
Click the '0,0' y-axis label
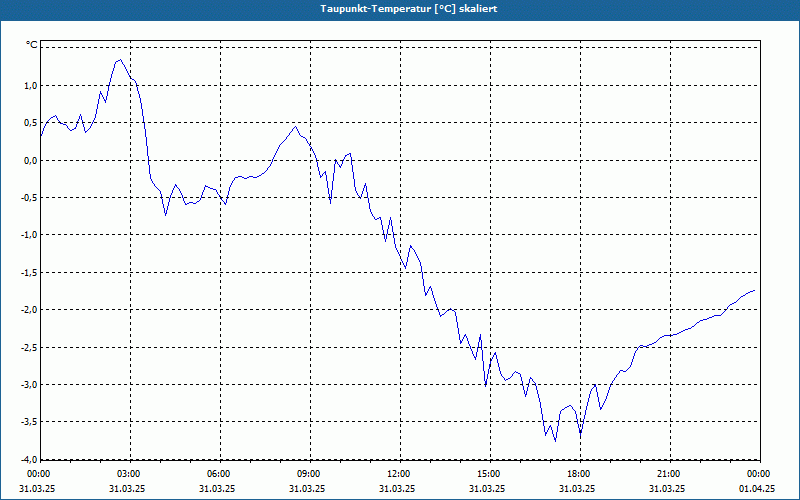click(x=31, y=160)
